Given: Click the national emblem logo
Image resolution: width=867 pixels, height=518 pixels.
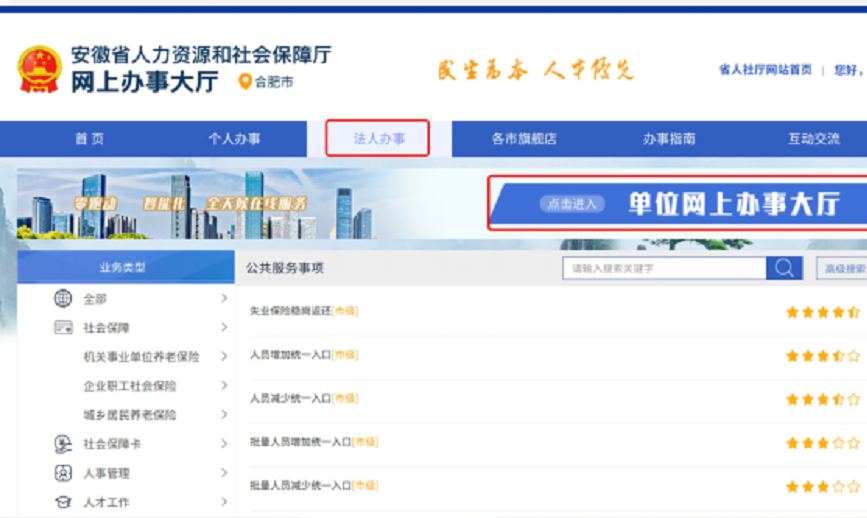Looking at the screenshot, I should [x=39, y=69].
